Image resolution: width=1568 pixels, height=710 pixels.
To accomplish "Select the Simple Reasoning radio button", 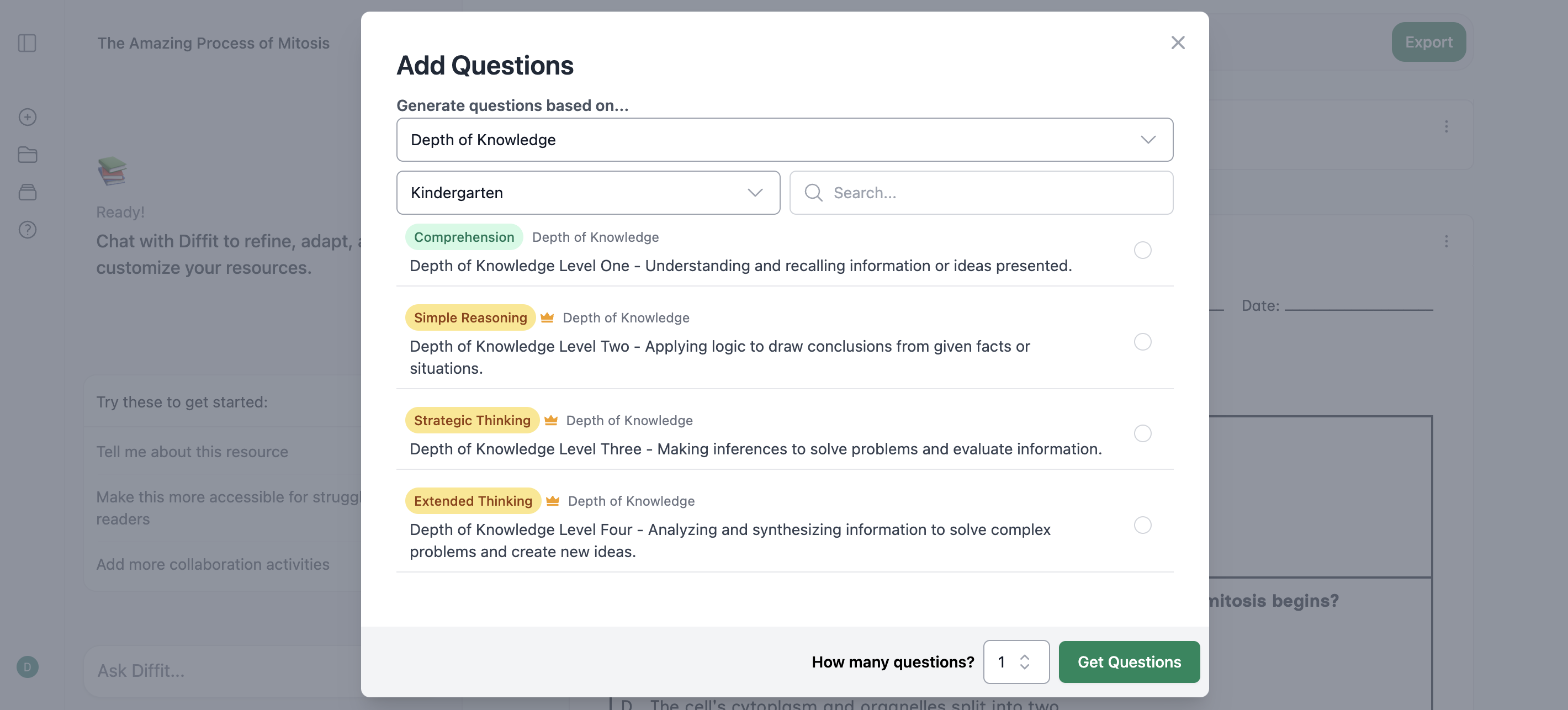I will 1142,342.
